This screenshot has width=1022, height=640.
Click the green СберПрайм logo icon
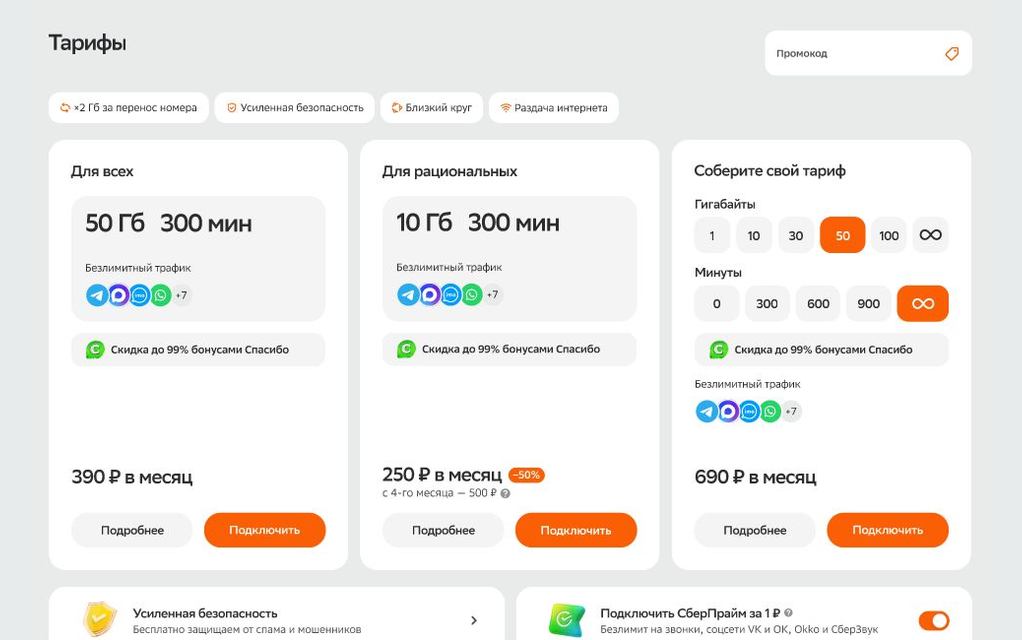click(x=566, y=620)
